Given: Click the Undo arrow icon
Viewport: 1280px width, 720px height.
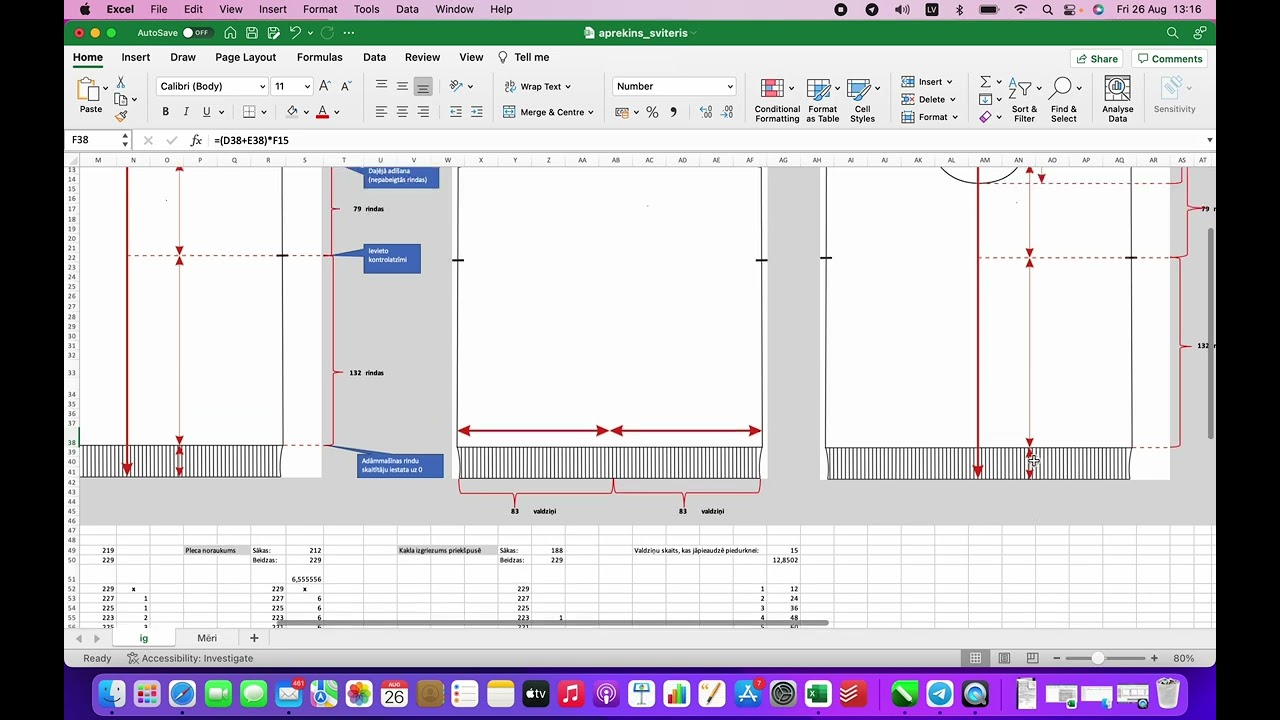Looking at the screenshot, I should pos(296,33).
